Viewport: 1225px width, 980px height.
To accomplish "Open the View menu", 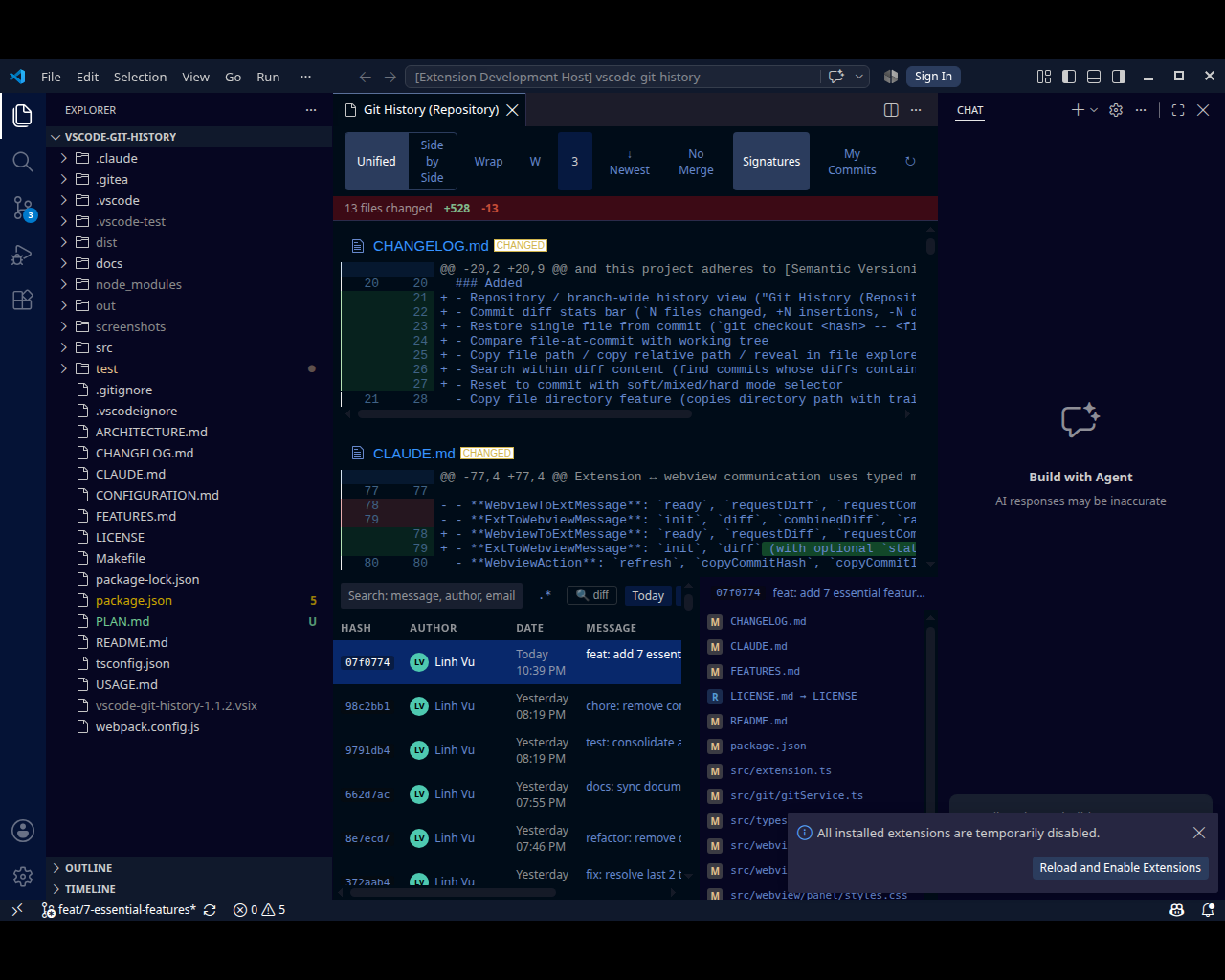I will (x=196, y=77).
